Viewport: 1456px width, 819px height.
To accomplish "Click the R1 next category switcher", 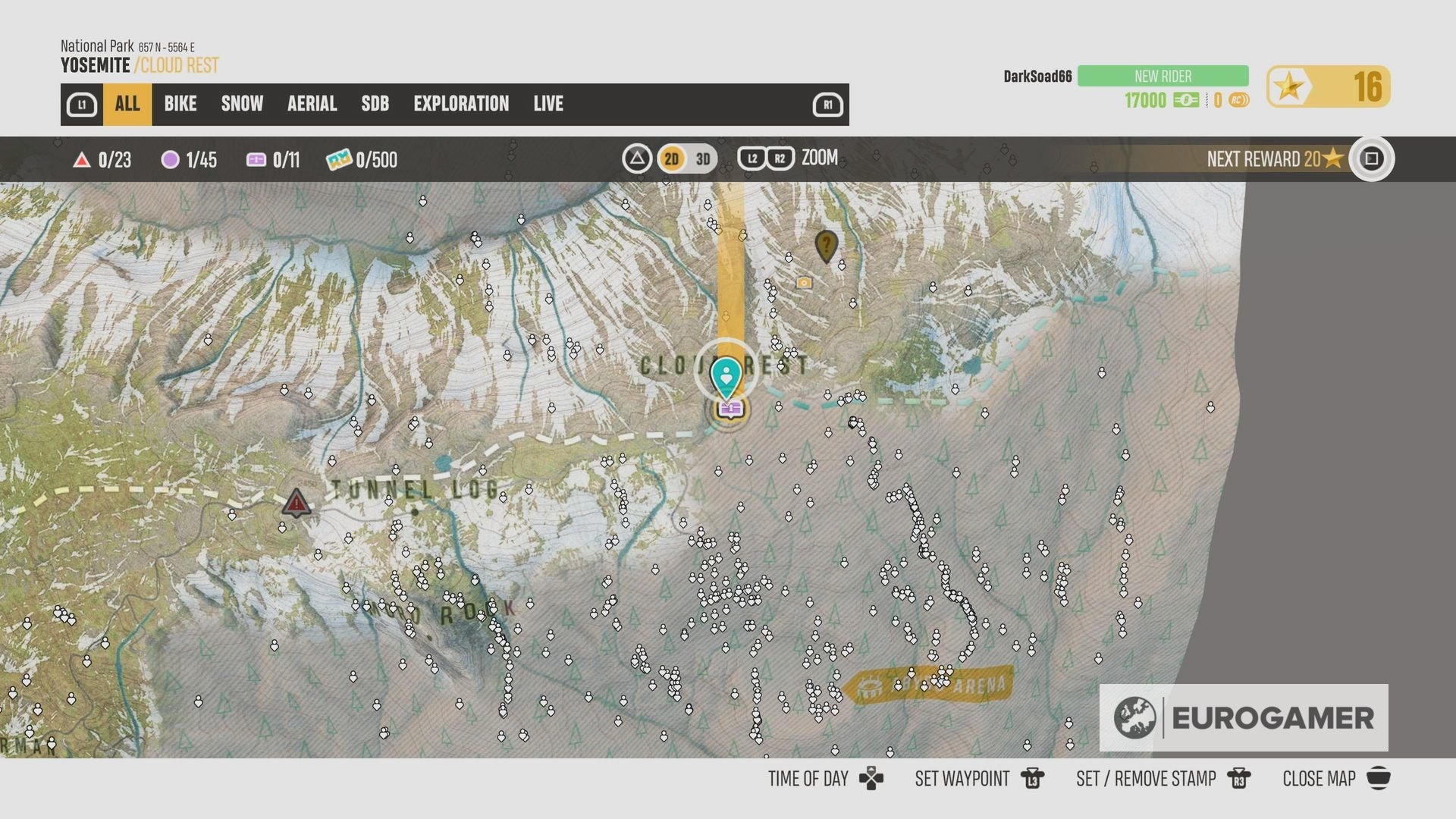I will (828, 104).
